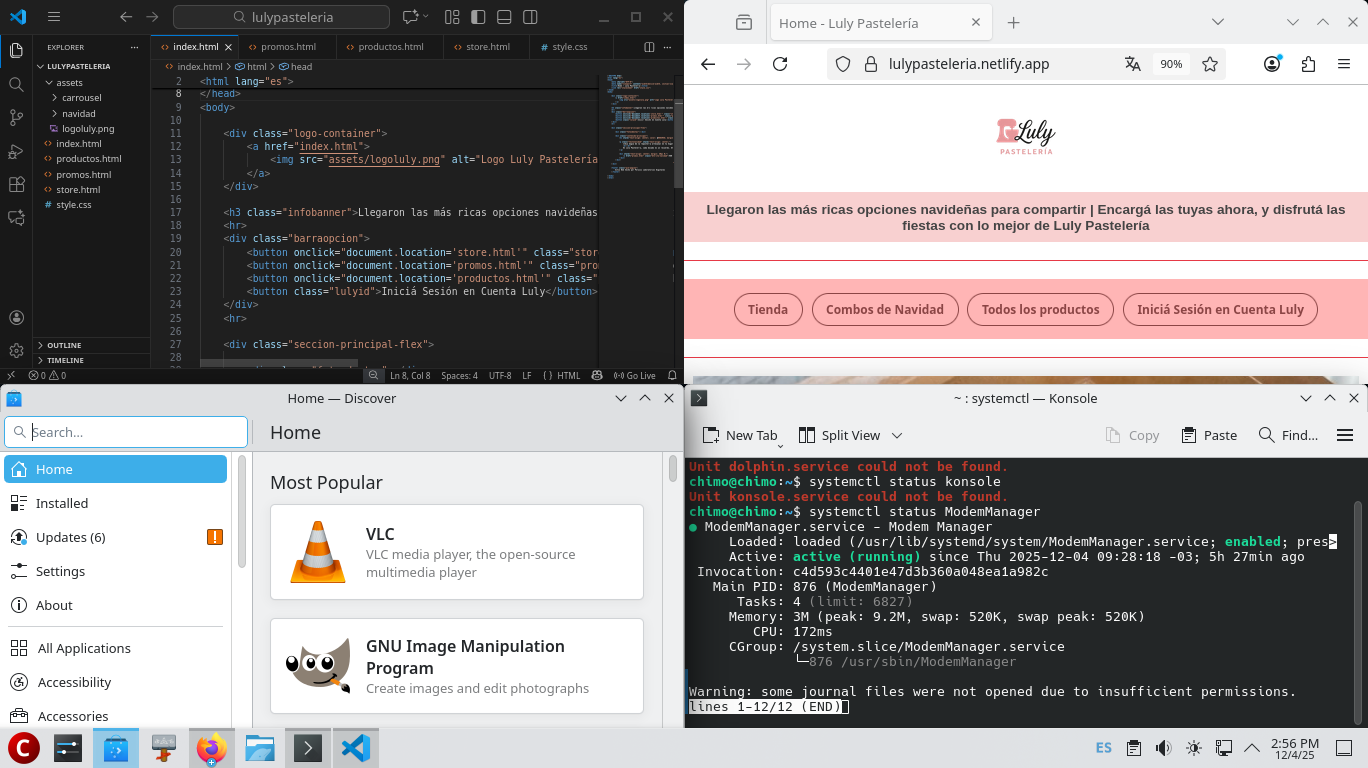The width and height of the screenshot is (1368, 768).
Task: Start Go Live server in status bar
Action: pos(634,376)
